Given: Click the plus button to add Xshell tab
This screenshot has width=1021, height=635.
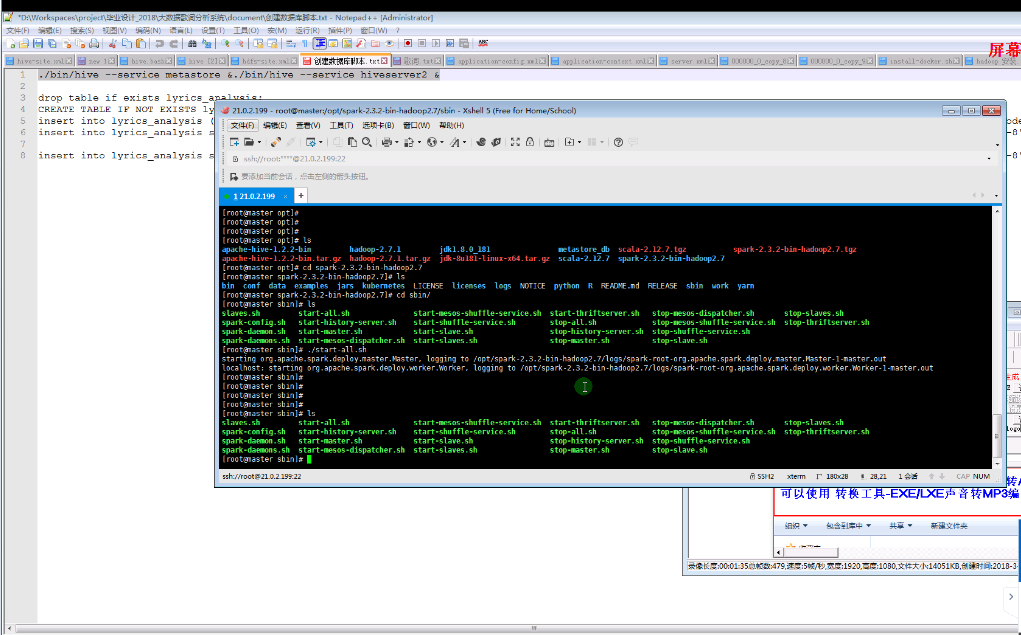Looking at the screenshot, I should [x=300, y=196].
